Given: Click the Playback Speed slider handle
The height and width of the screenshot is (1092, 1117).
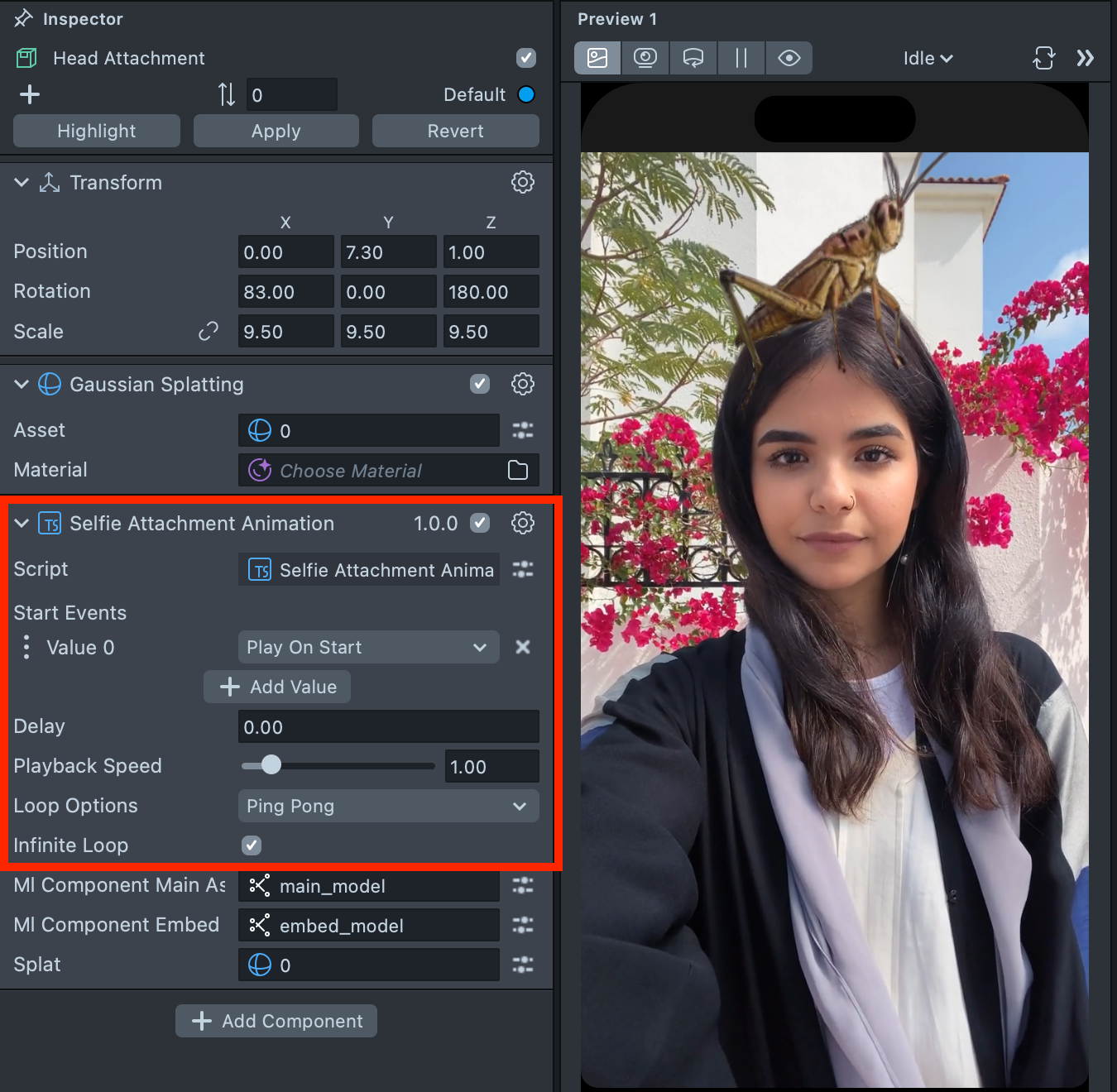Looking at the screenshot, I should (x=271, y=765).
